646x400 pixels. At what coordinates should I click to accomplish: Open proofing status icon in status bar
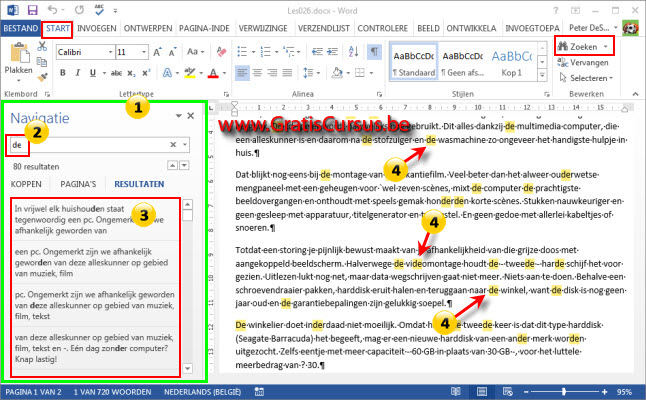[x=259, y=391]
